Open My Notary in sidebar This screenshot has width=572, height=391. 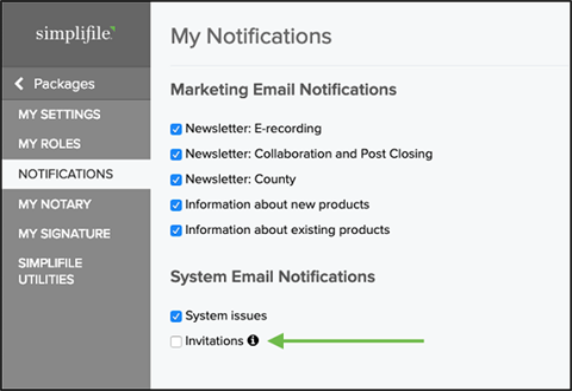pos(76,204)
